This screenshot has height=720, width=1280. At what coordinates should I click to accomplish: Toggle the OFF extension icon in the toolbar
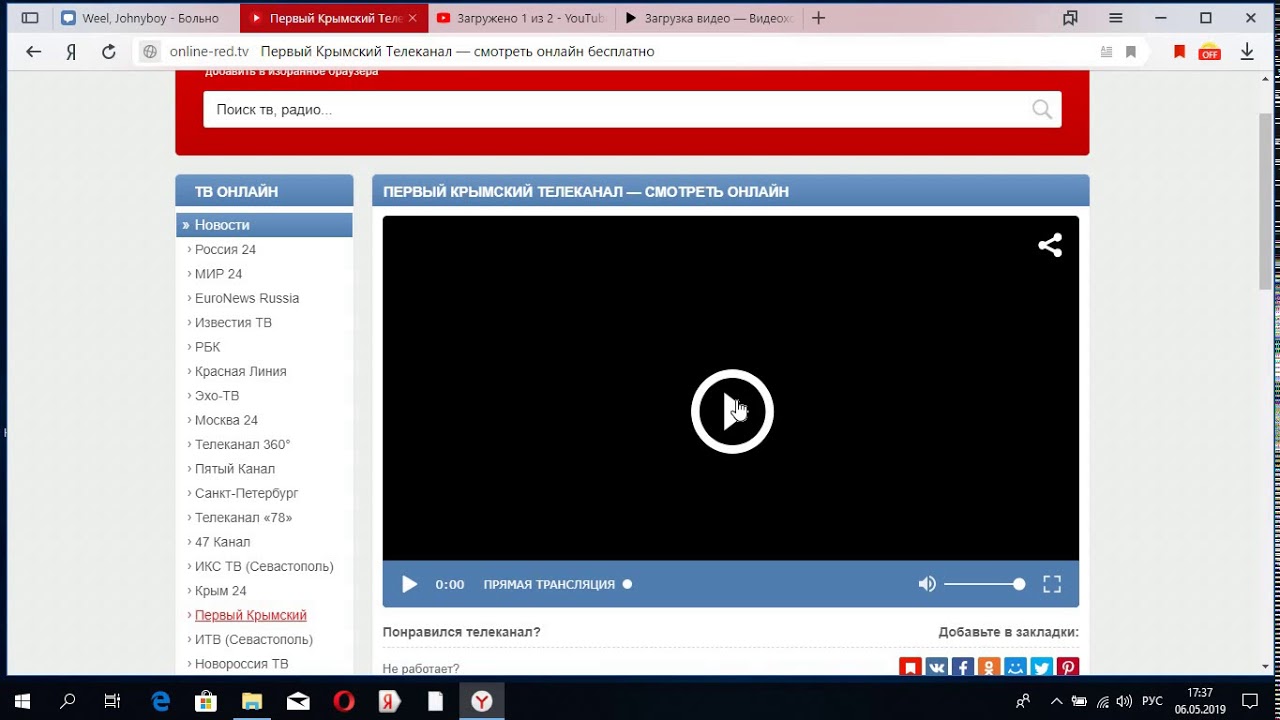pos(1210,52)
